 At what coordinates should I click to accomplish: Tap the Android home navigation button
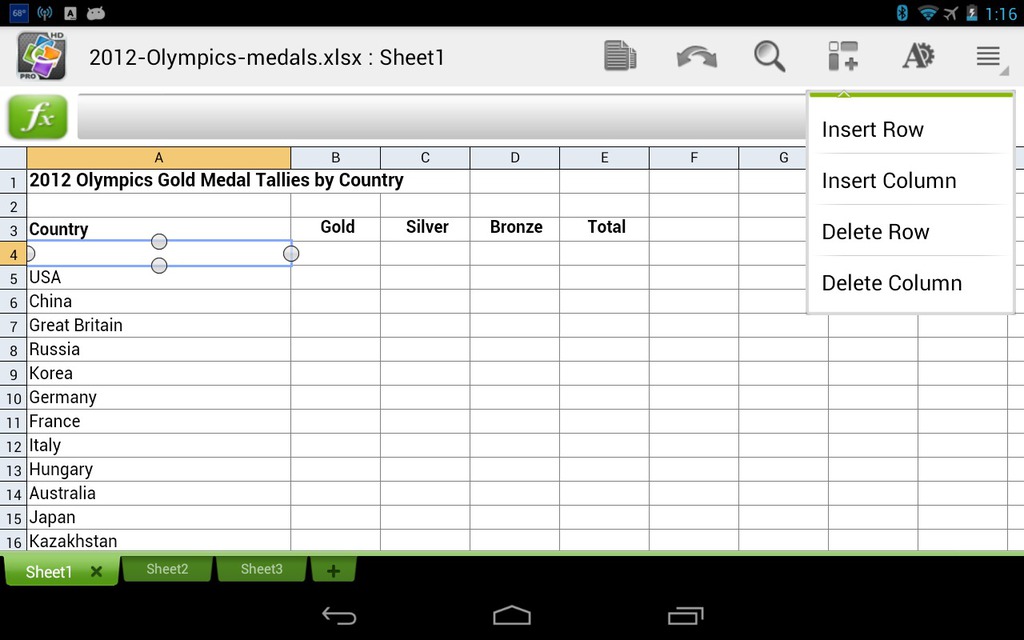pyautogui.click(x=512, y=615)
